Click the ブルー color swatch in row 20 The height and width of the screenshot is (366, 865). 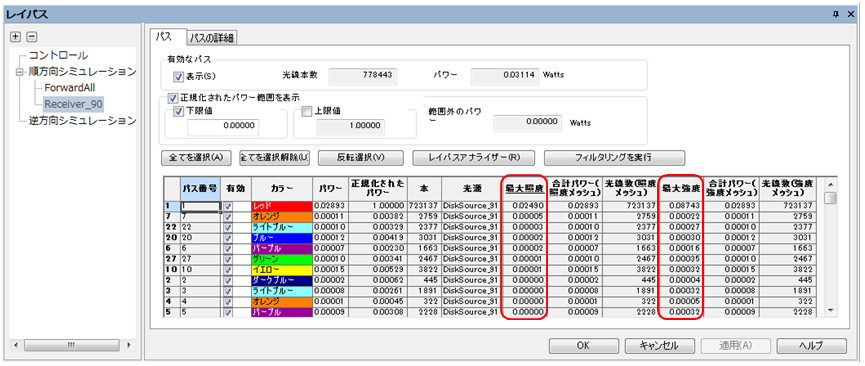tap(281, 237)
